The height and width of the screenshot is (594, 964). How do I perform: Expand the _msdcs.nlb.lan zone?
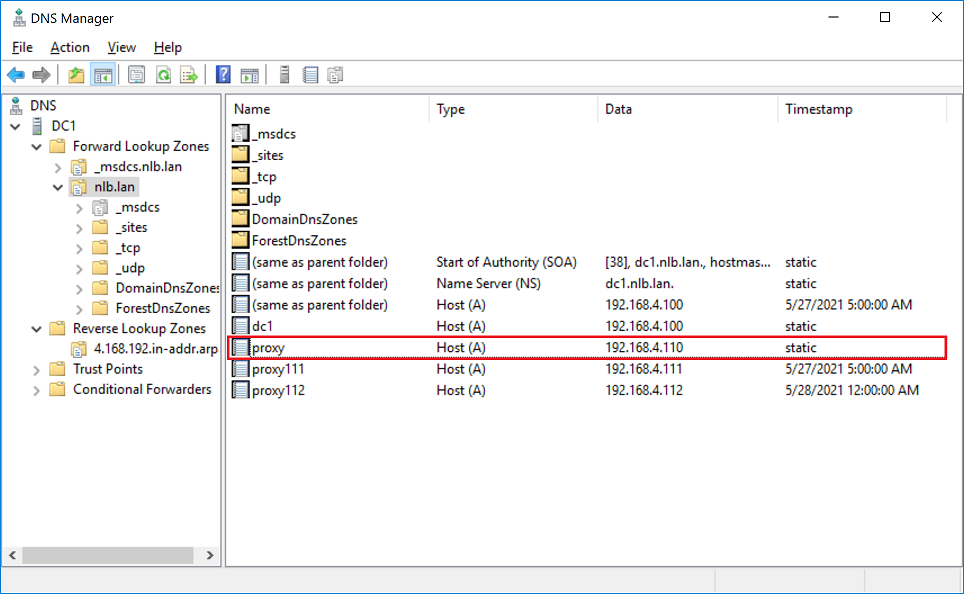tap(58, 167)
